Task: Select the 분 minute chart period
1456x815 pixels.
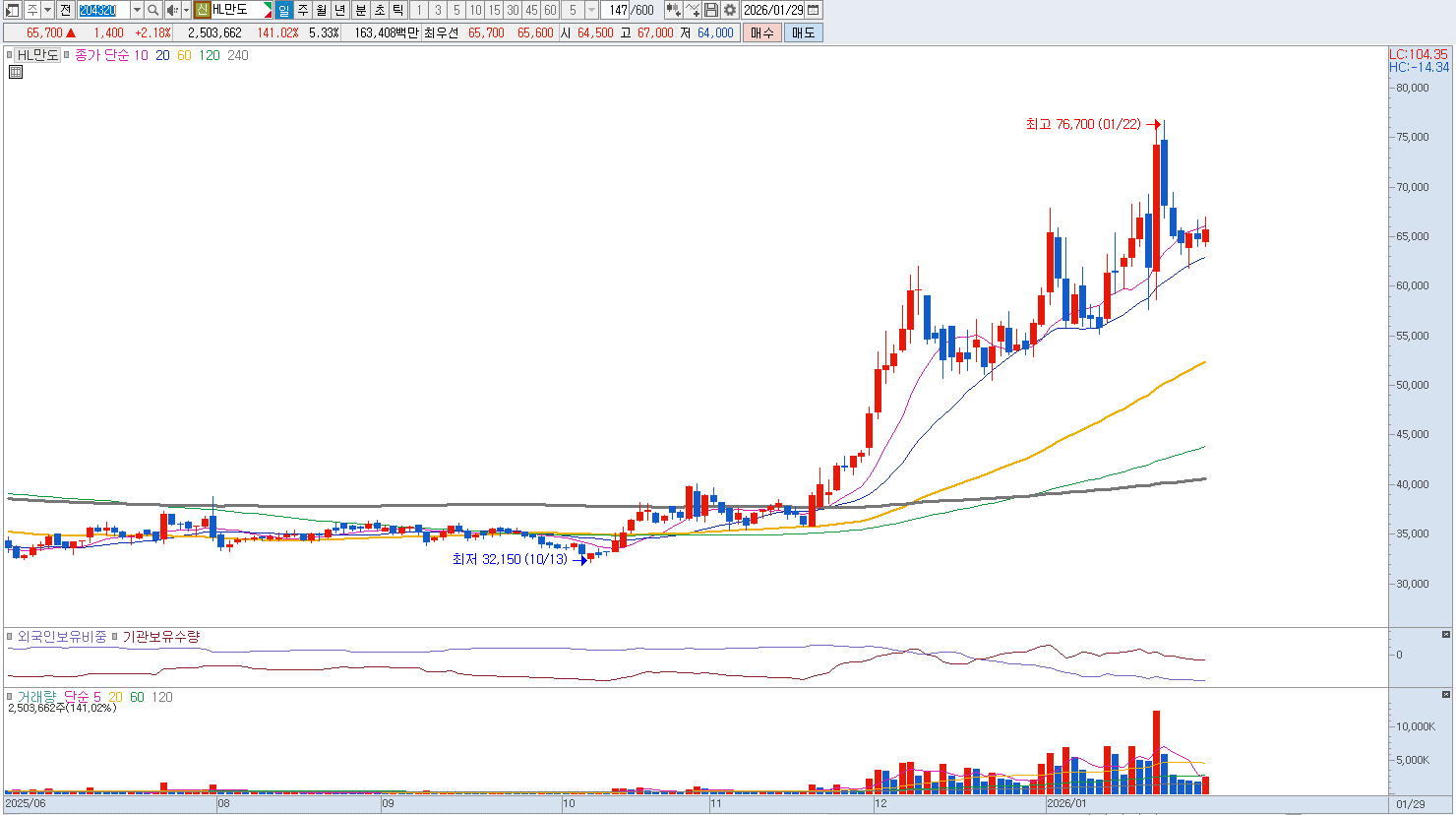Action: [360, 10]
